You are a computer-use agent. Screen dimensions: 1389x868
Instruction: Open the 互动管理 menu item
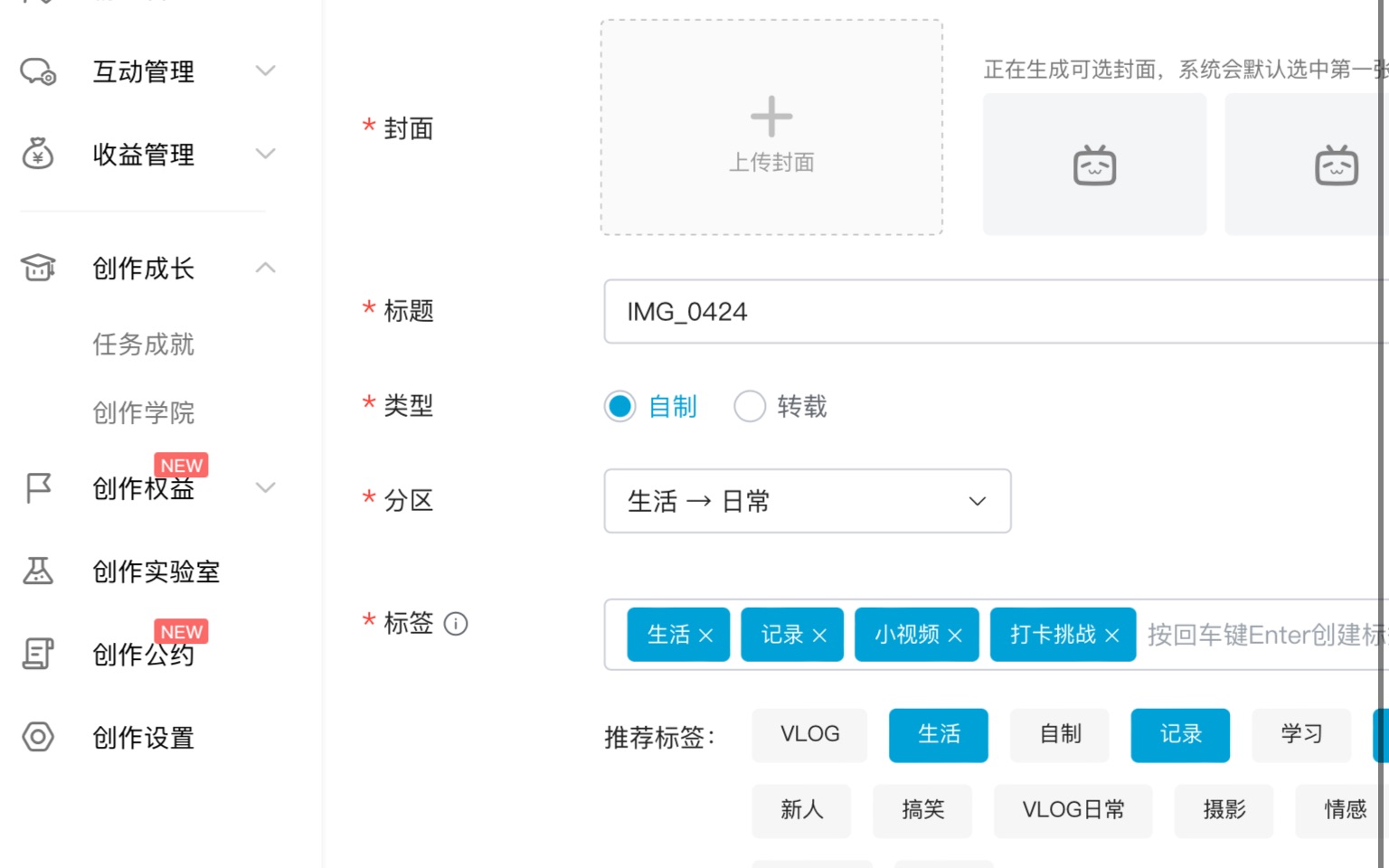click(x=144, y=71)
